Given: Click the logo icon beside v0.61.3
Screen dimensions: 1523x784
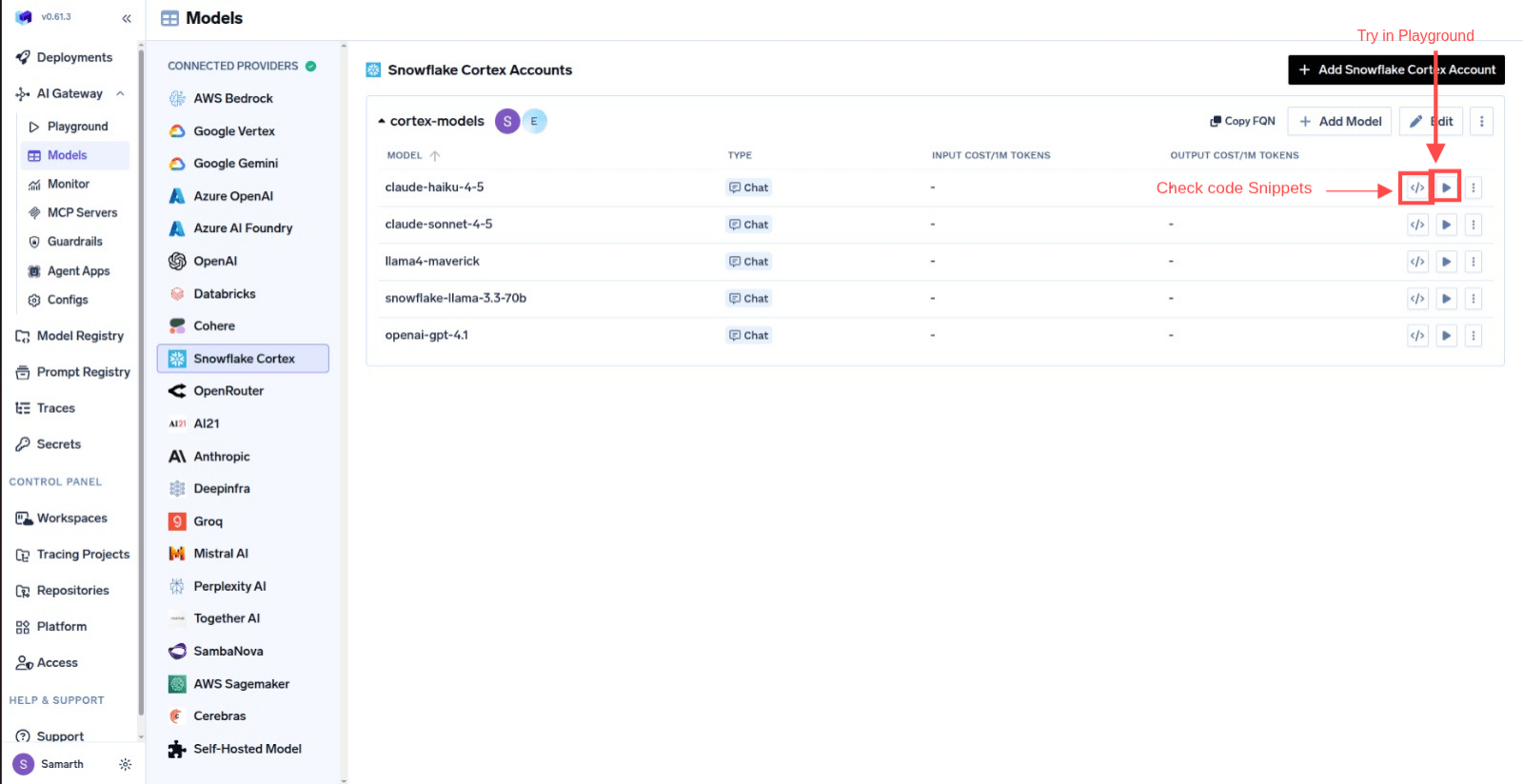Looking at the screenshot, I should pyautogui.click(x=24, y=17).
